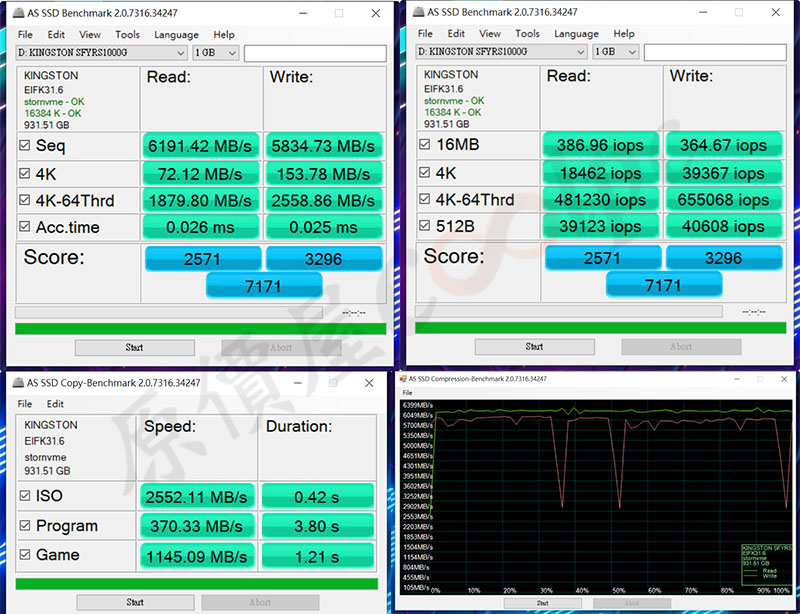The image size is (800, 614).
Task: Open the drive dropdown in the Seq benchmark window
Action: point(102,52)
